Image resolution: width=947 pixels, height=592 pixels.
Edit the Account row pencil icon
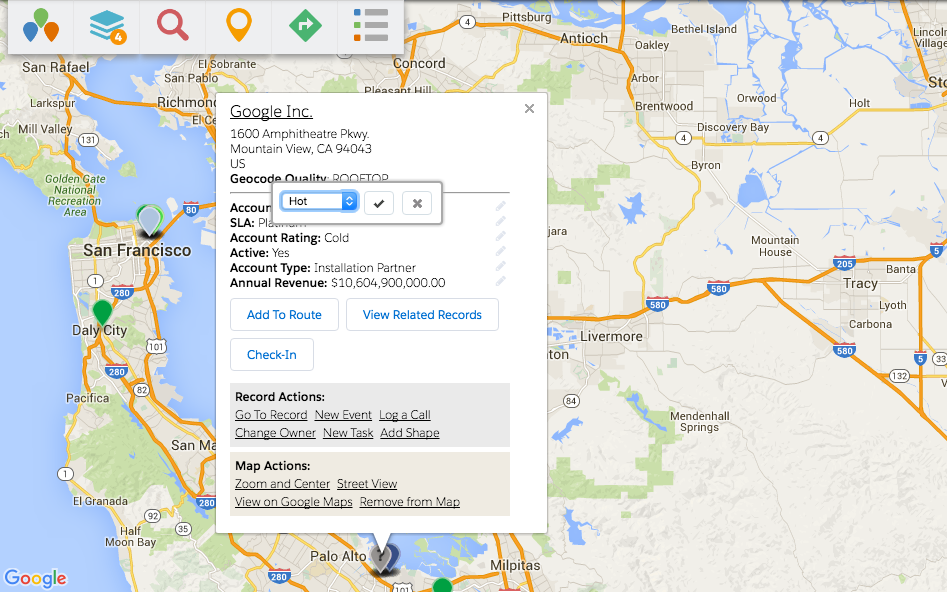click(x=501, y=206)
